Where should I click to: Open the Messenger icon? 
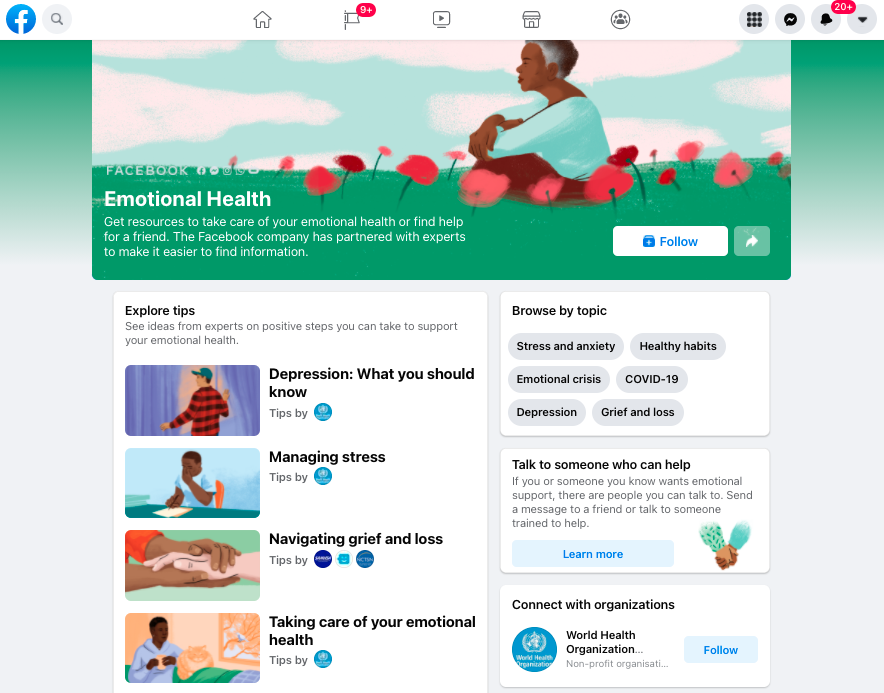790,20
